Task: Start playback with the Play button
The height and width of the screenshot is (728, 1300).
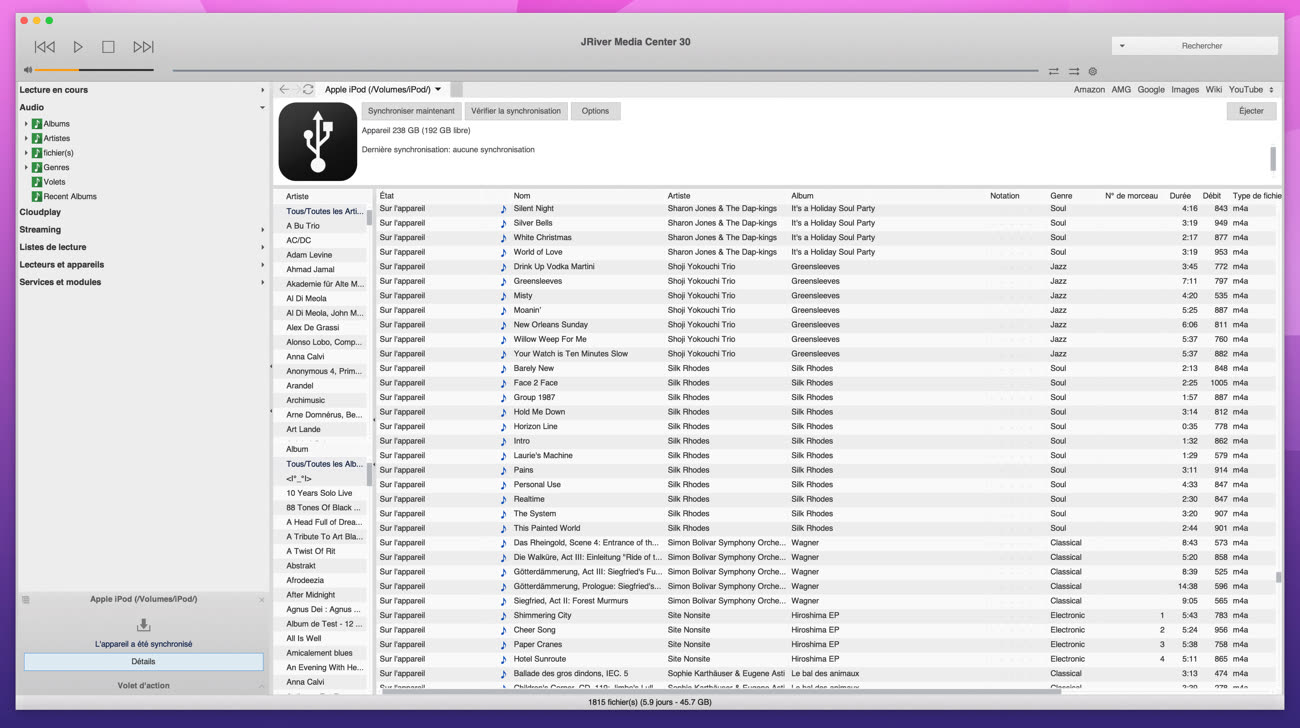Action: [x=78, y=47]
